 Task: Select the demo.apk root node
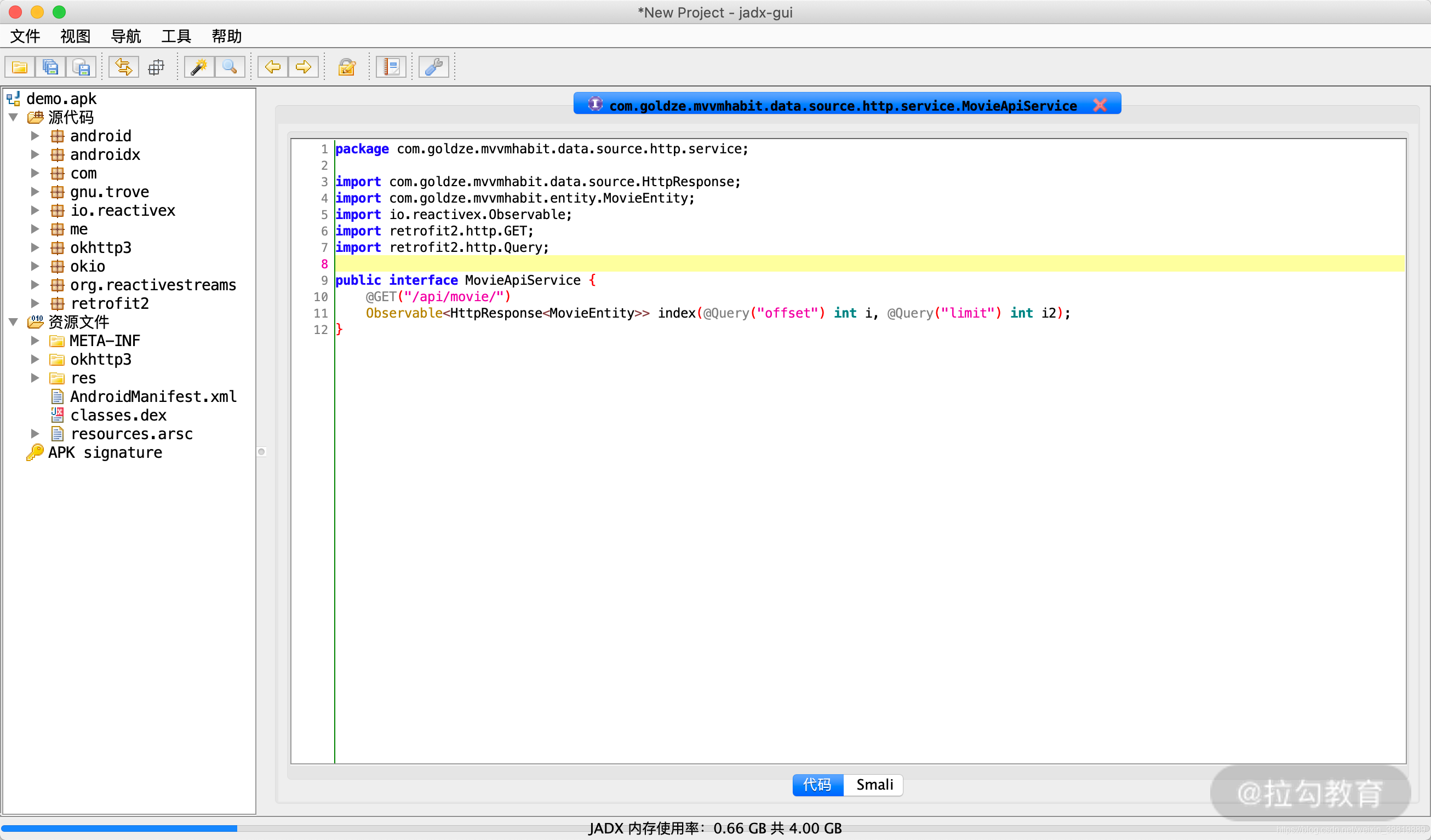[x=61, y=99]
